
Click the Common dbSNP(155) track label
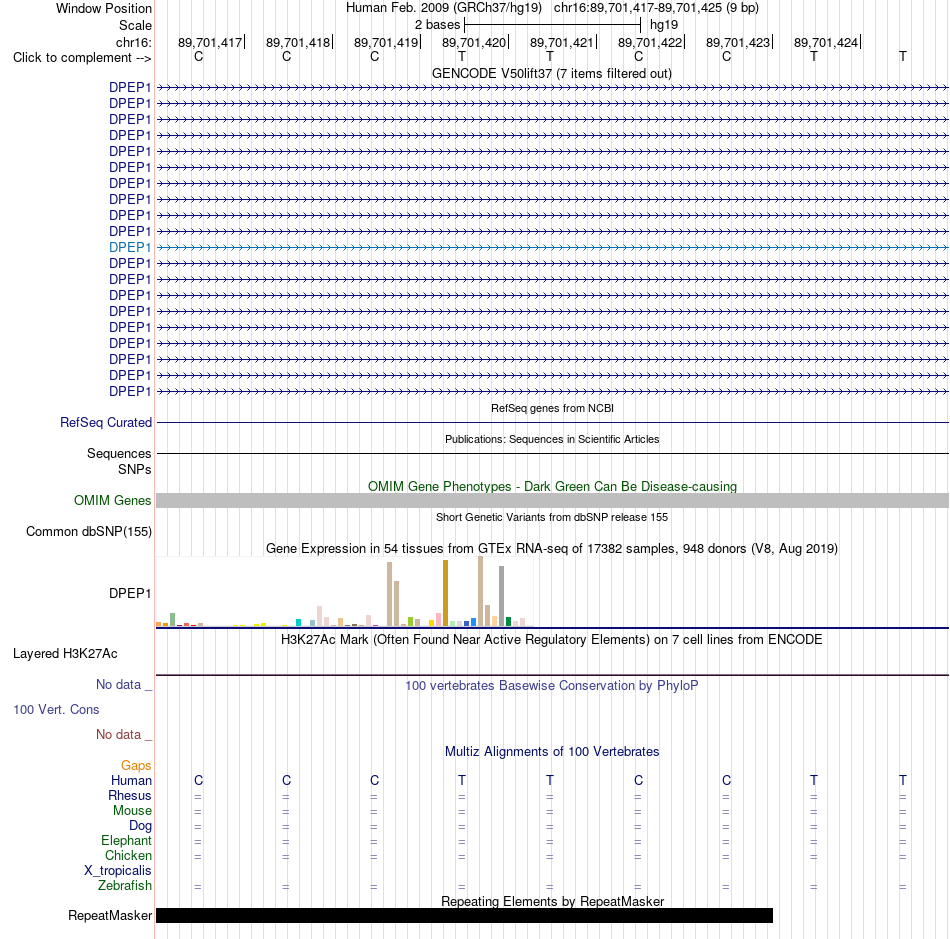[x=89, y=531]
